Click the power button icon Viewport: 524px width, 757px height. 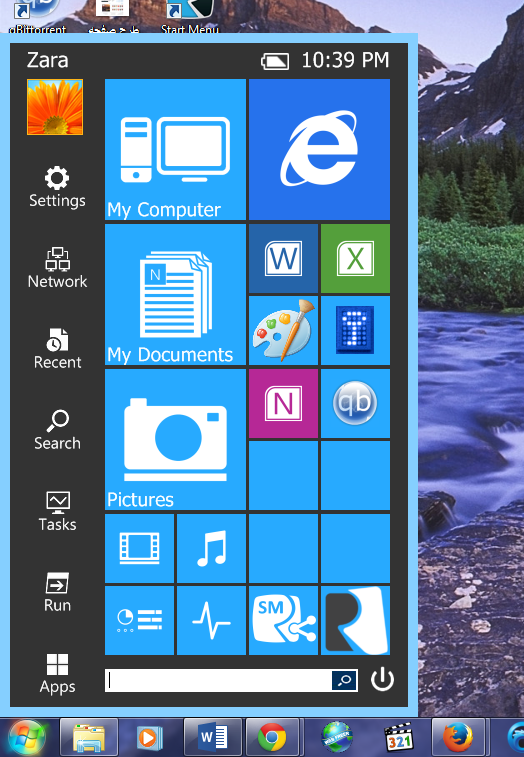(382, 680)
